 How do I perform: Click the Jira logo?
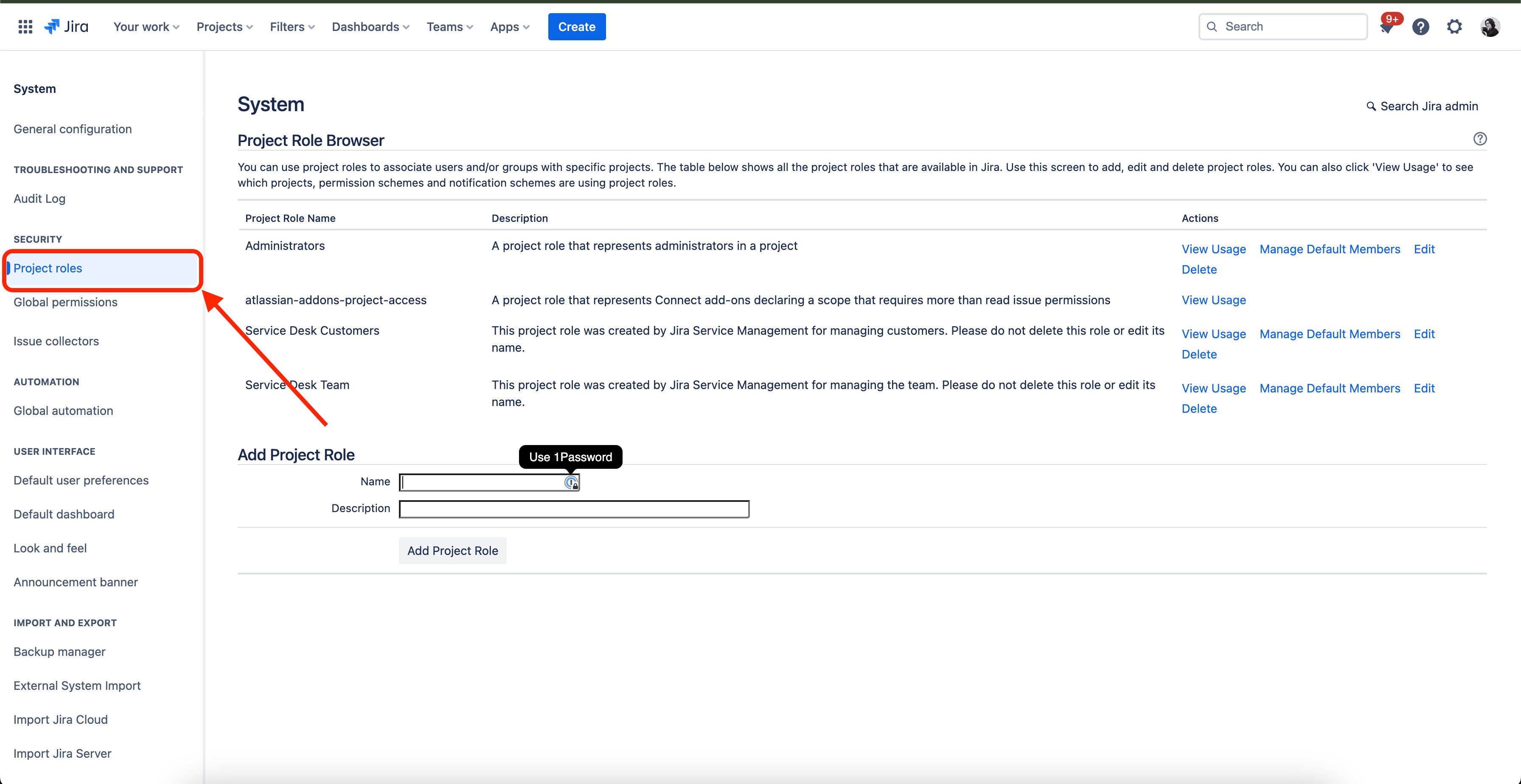66,27
